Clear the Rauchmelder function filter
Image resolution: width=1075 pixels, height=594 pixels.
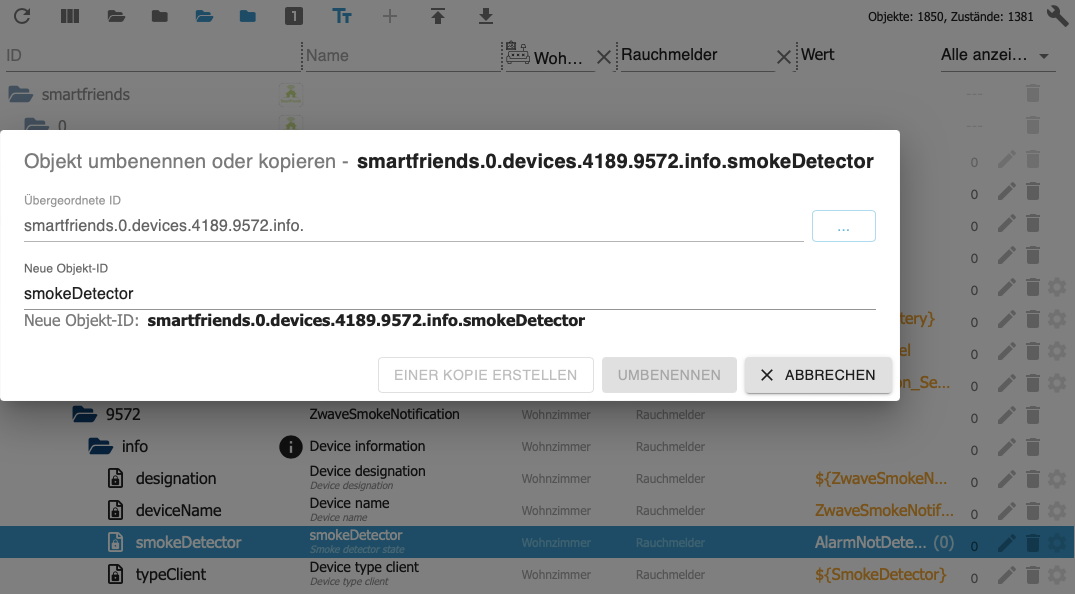(x=785, y=57)
